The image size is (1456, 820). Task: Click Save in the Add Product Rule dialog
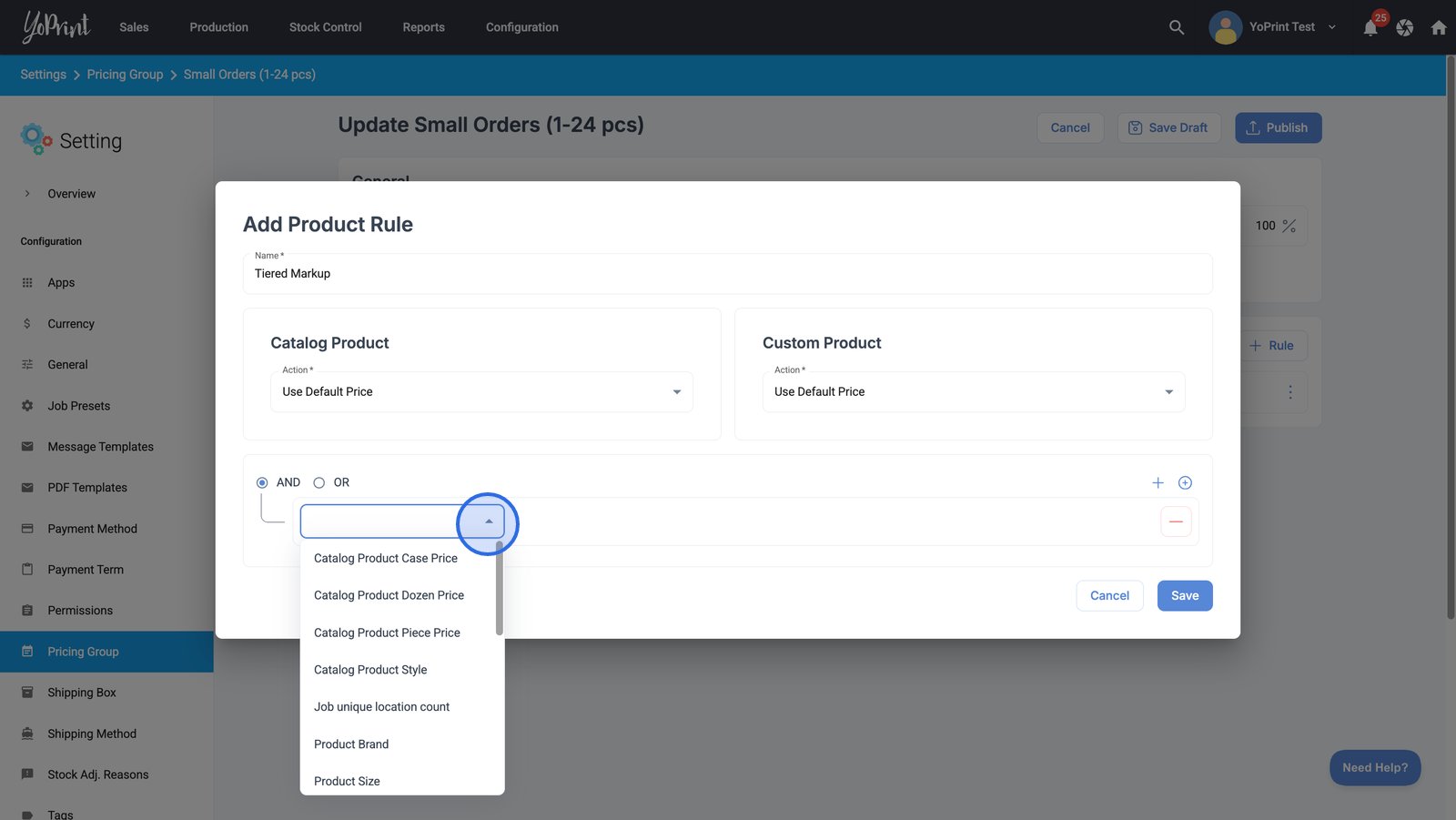[x=1184, y=596]
